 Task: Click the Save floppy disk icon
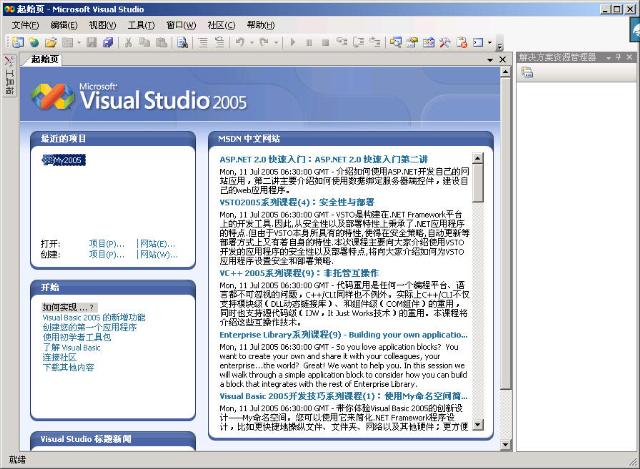(x=92, y=42)
